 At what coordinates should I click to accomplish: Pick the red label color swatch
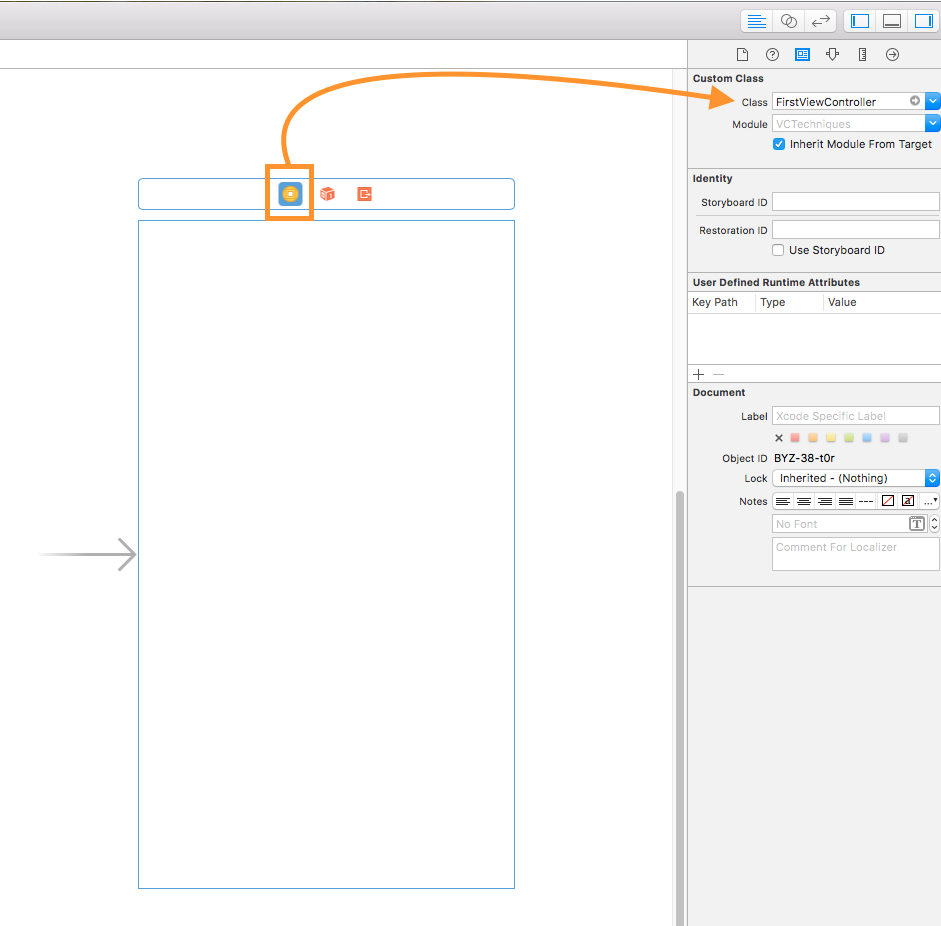click(795, 438)
